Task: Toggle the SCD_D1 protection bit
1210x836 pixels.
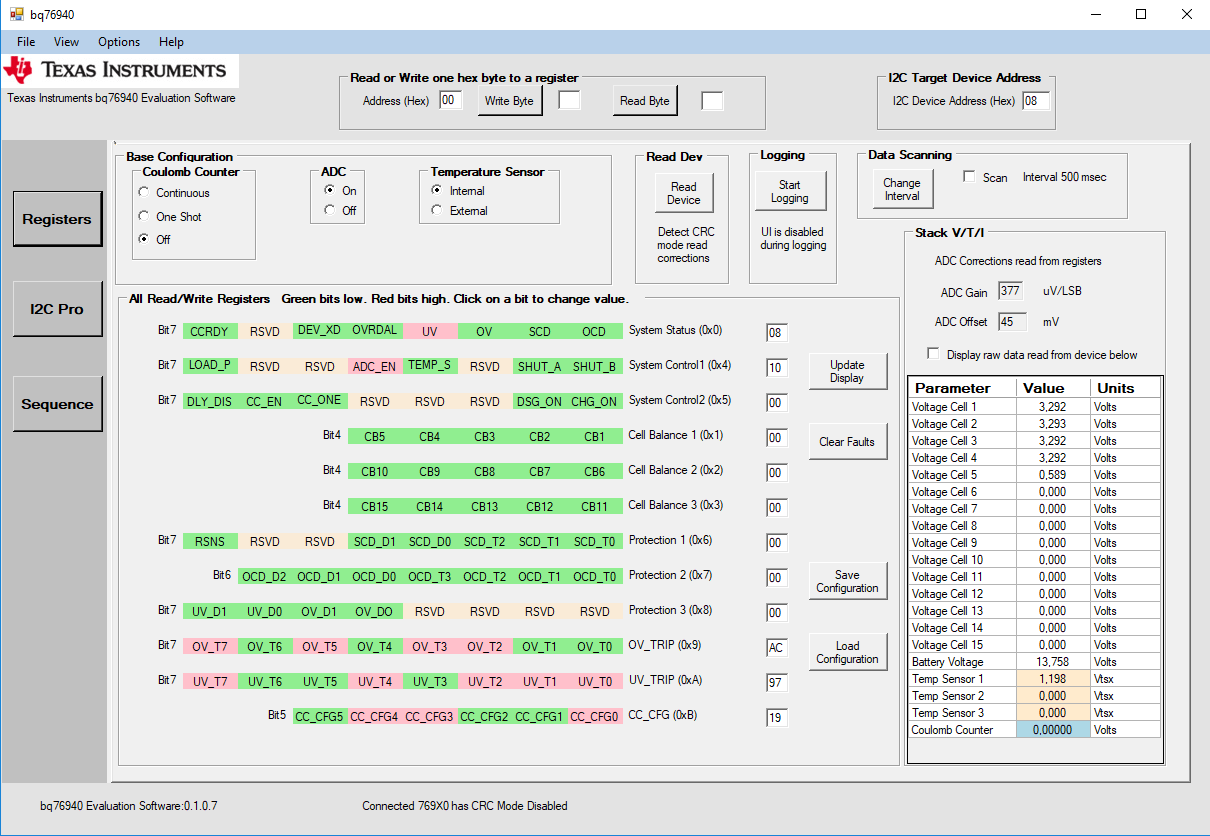Action: (x=375, y=541)
